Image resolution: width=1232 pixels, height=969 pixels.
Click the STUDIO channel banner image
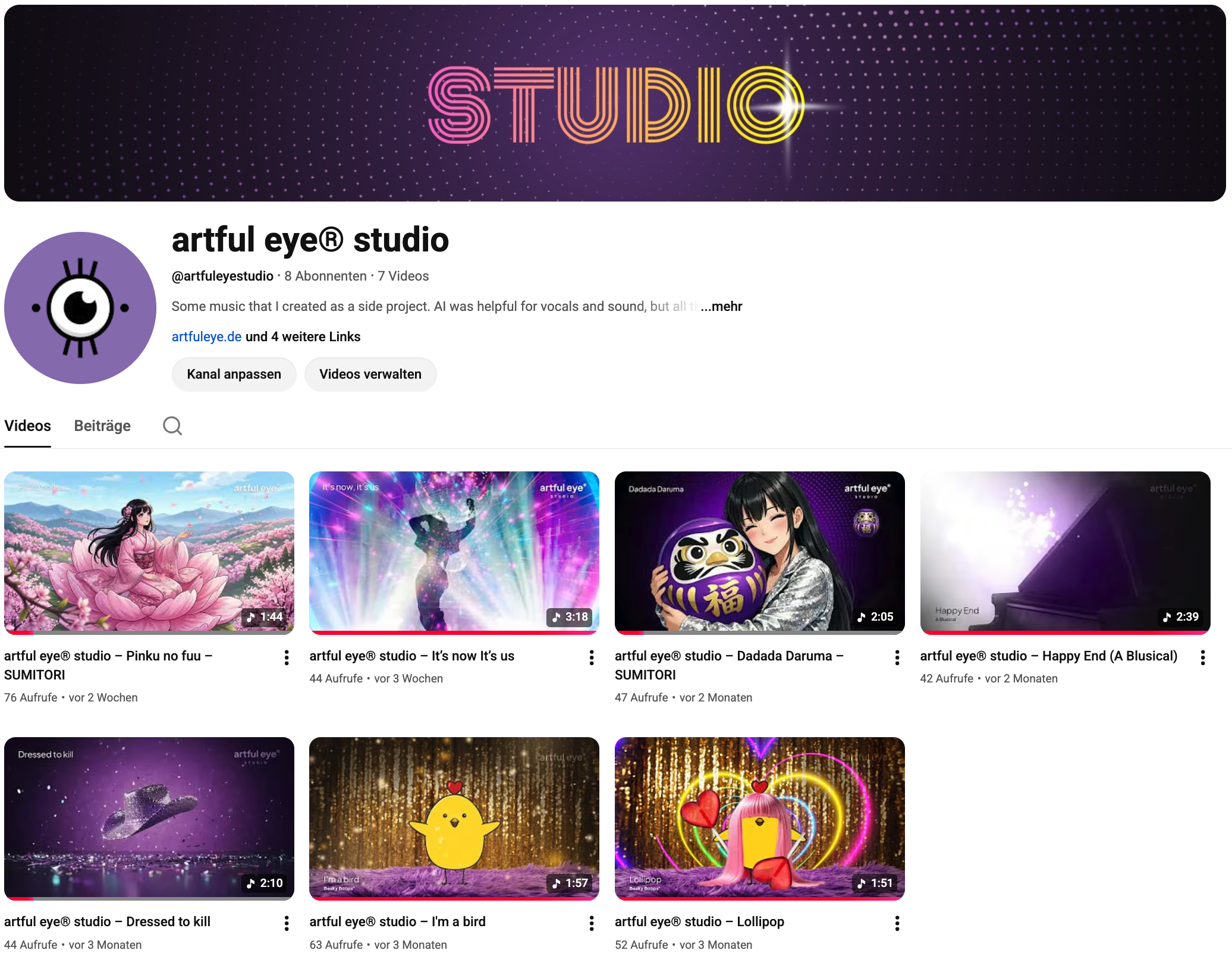point(615,103)
